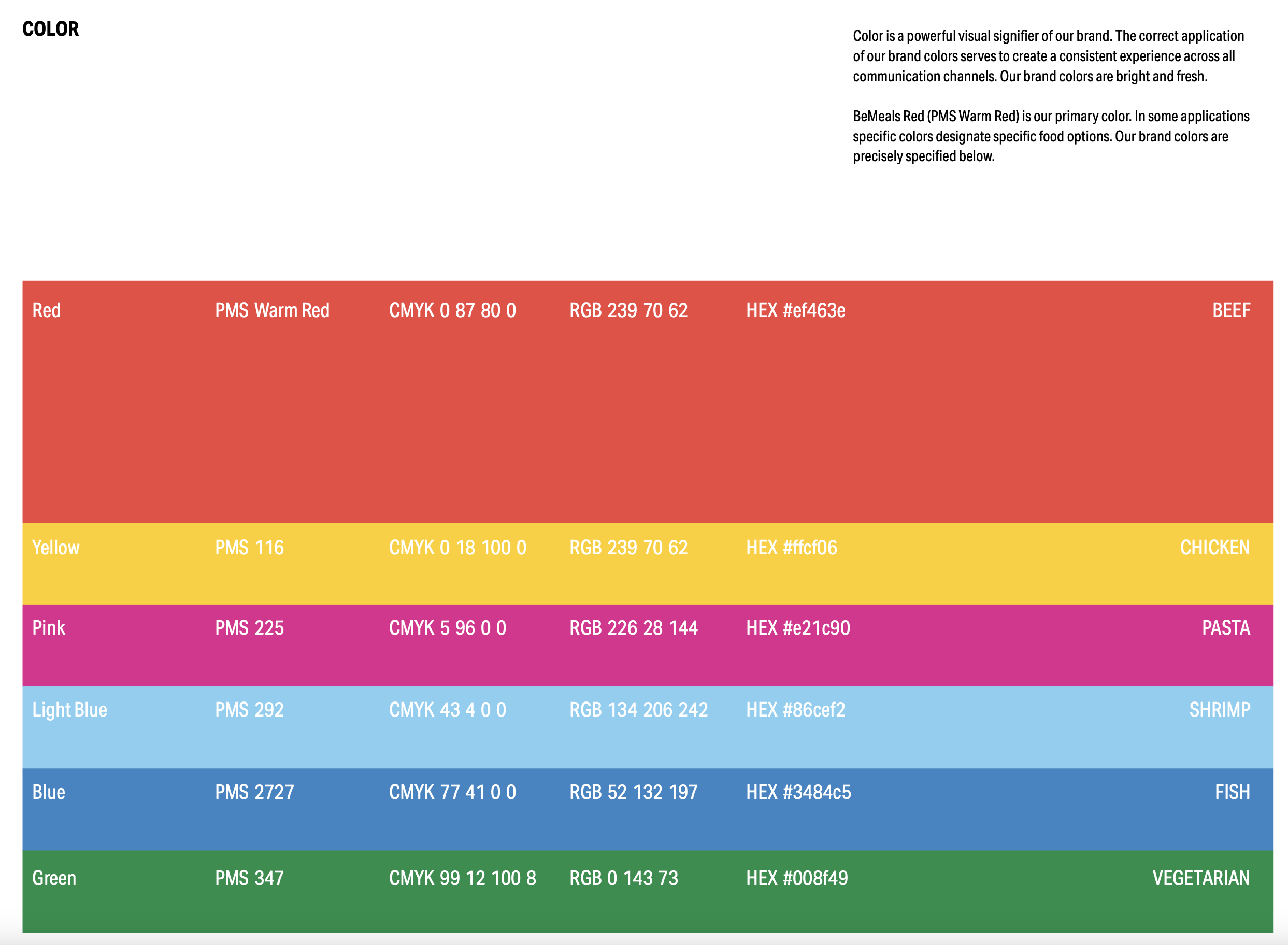
Task: Click the yellow Chicken color band
Action: (648, 581)
